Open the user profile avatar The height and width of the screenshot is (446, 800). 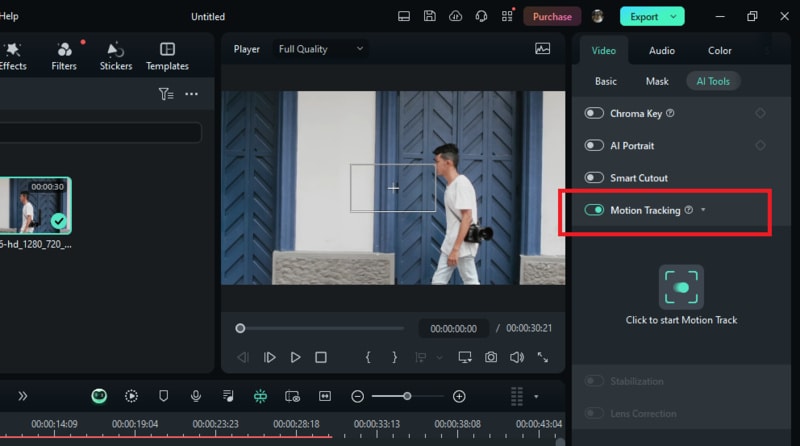pos(597,16)
